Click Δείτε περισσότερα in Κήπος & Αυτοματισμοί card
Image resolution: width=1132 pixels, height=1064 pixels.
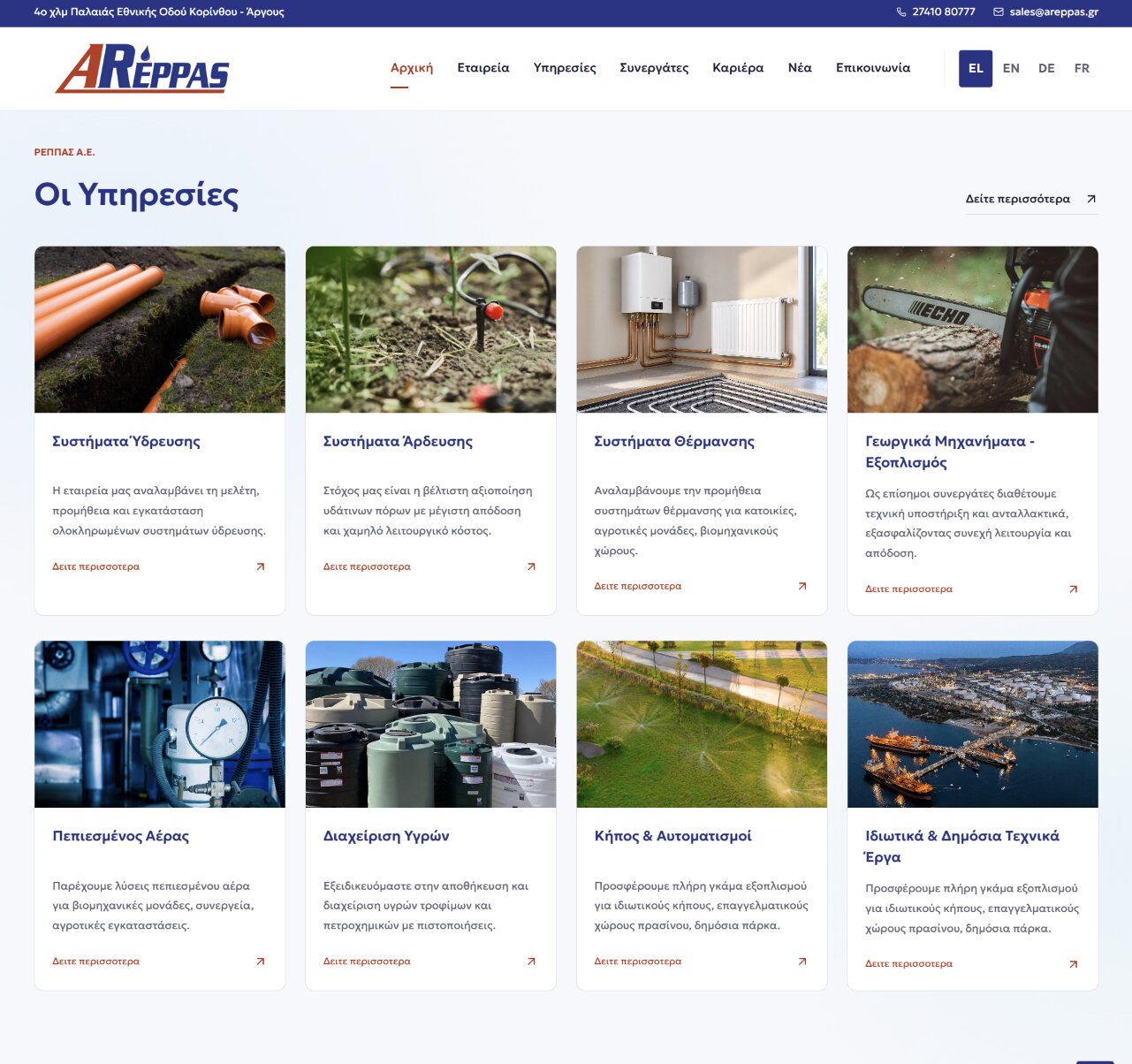tap(638, 961)
